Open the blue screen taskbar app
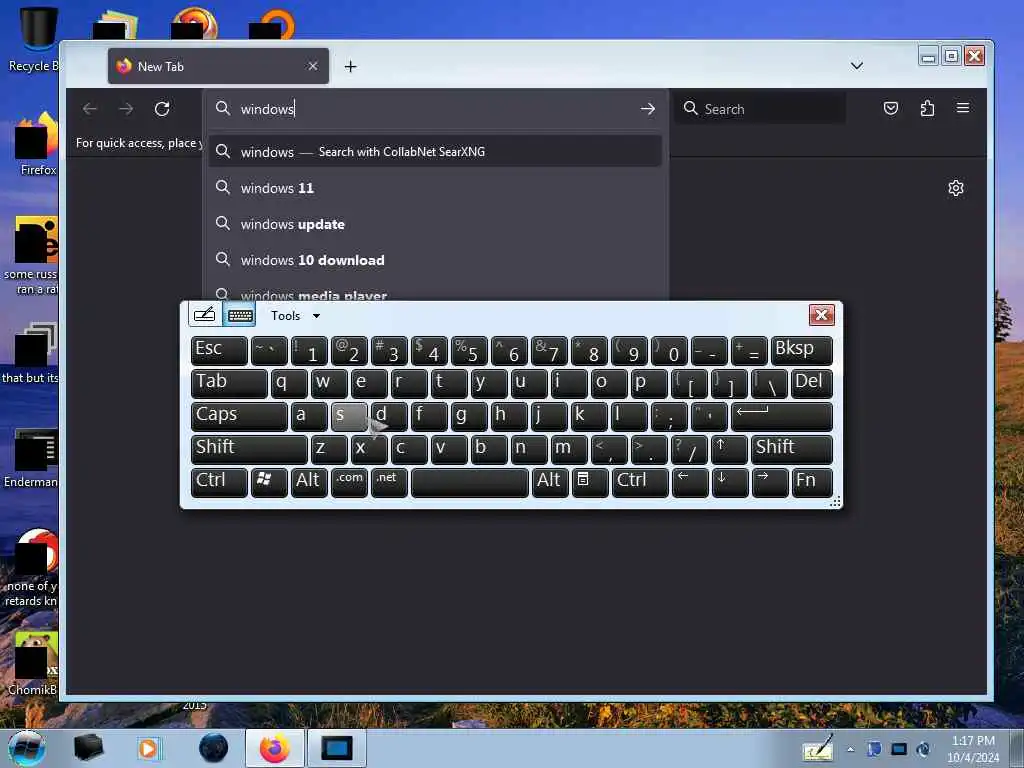1024x768 pixels. tap(337, 748)
